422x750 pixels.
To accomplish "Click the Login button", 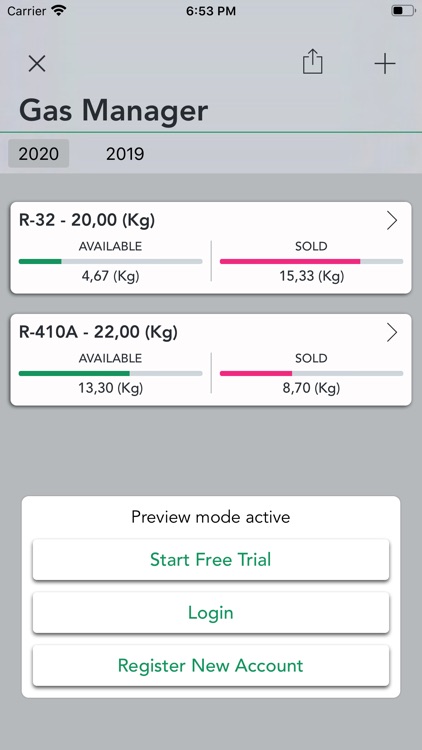I will click(x=211, y=613).
